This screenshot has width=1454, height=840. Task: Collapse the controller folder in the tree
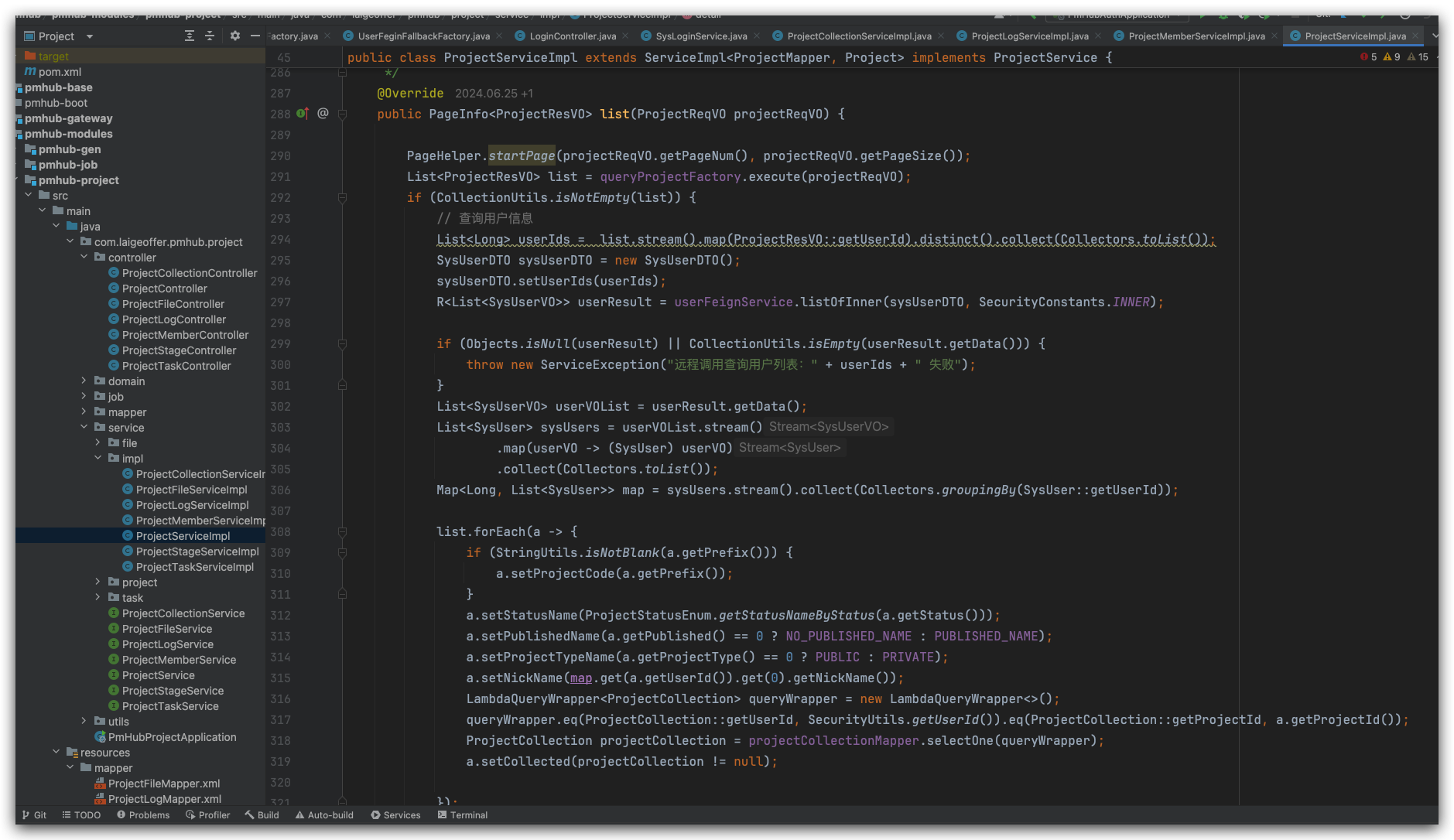click(x=84, y=258)
